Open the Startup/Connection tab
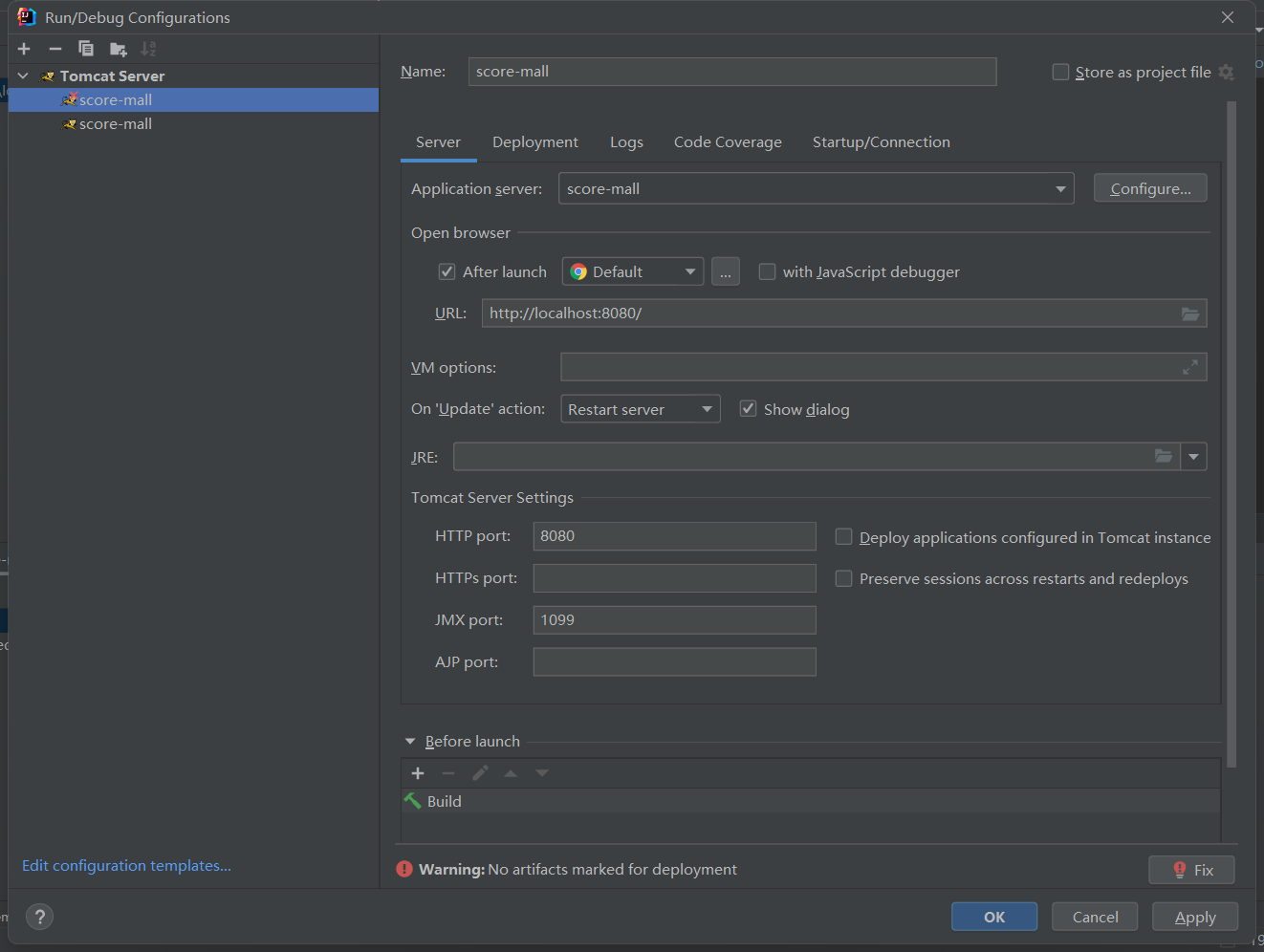Screen dimensions: 1264x952 click(x=881, y=142)
